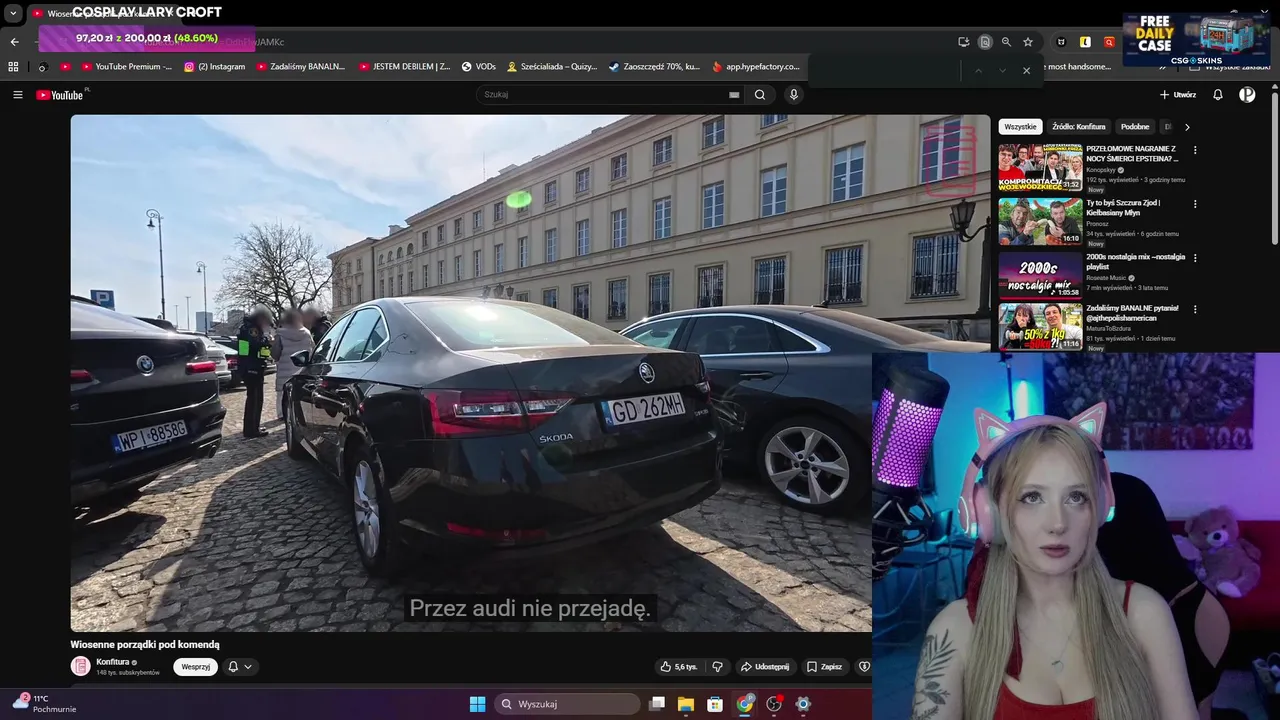Open the Windows Start button
1280x720 pixels.
tap(477, 704)
